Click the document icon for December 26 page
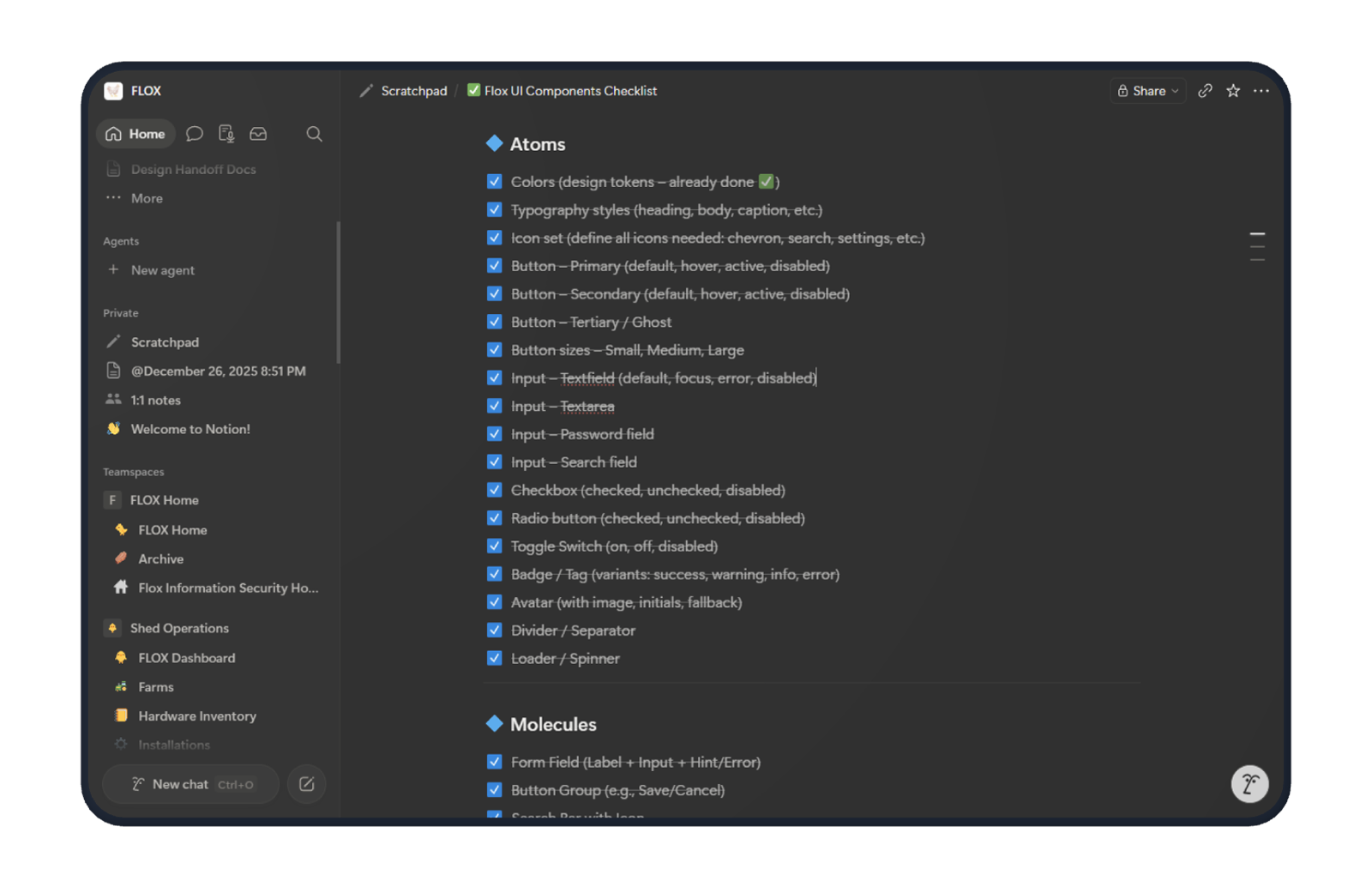This screenshot has height=887, width=1372. click(x=113, y=371)
